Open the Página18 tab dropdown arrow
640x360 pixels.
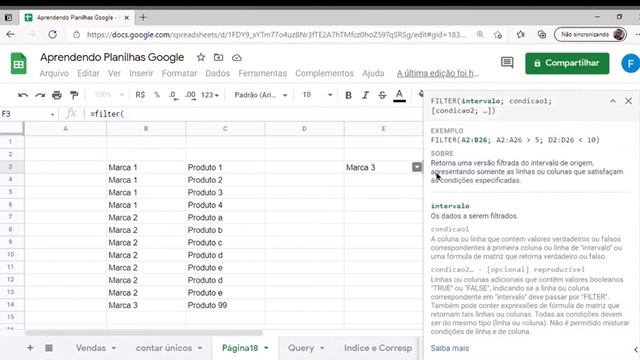[x=266, y=348]
